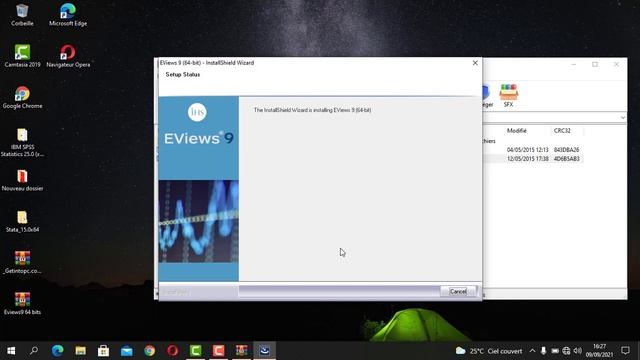This screenshot has height=360, width=640.
Task: Close the InstallShield Wizard window
Action: tap(475, 63)
